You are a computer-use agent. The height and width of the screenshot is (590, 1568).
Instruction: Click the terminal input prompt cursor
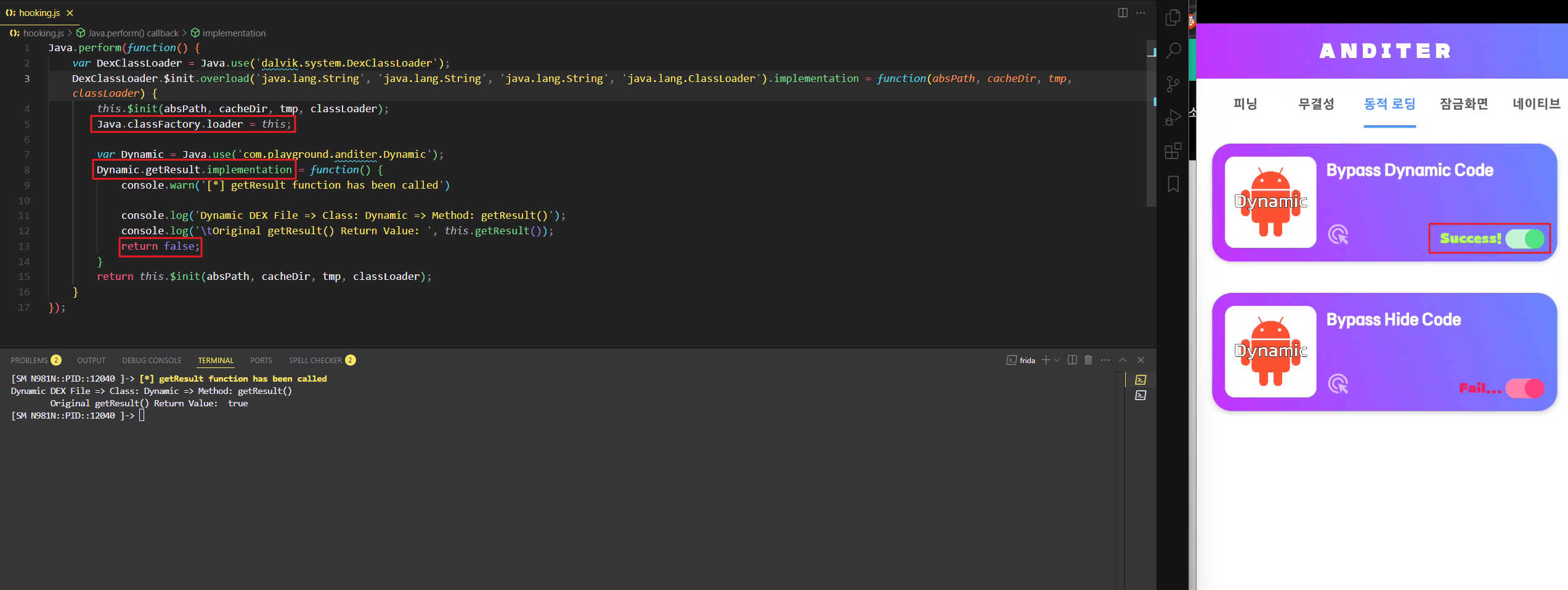point(142,416)
